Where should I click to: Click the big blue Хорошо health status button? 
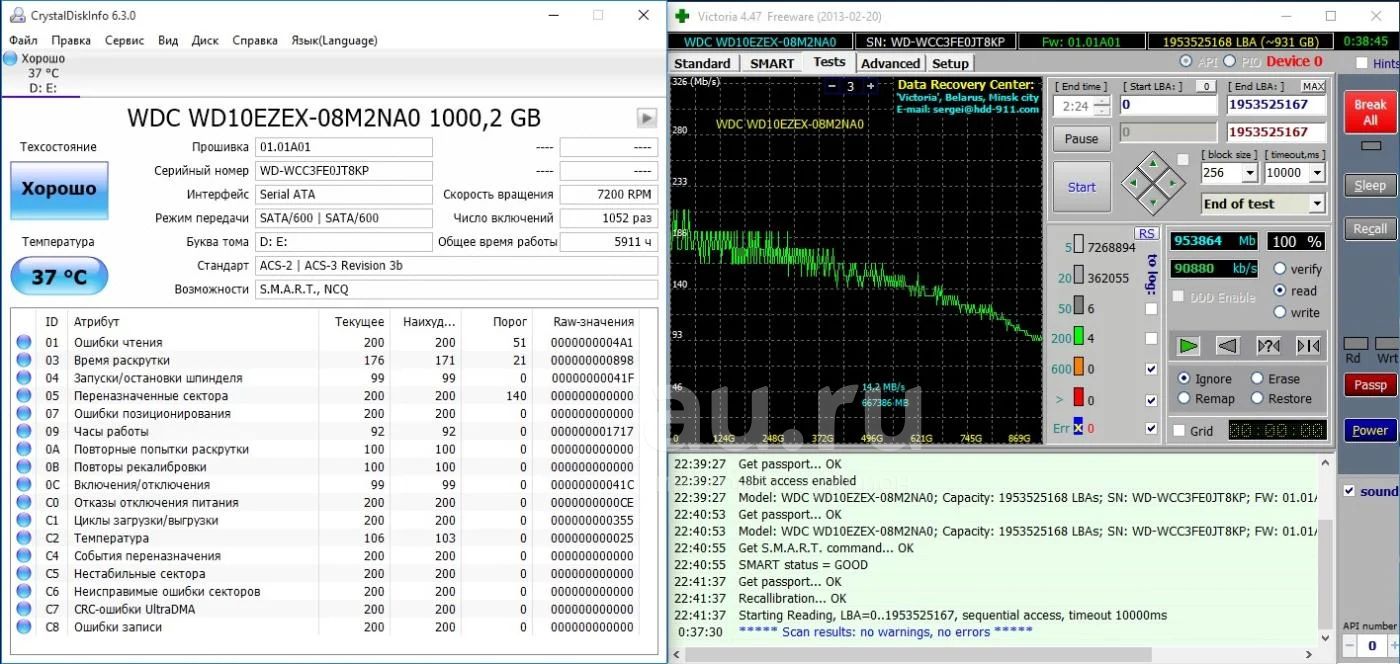[x=59, y=189]
